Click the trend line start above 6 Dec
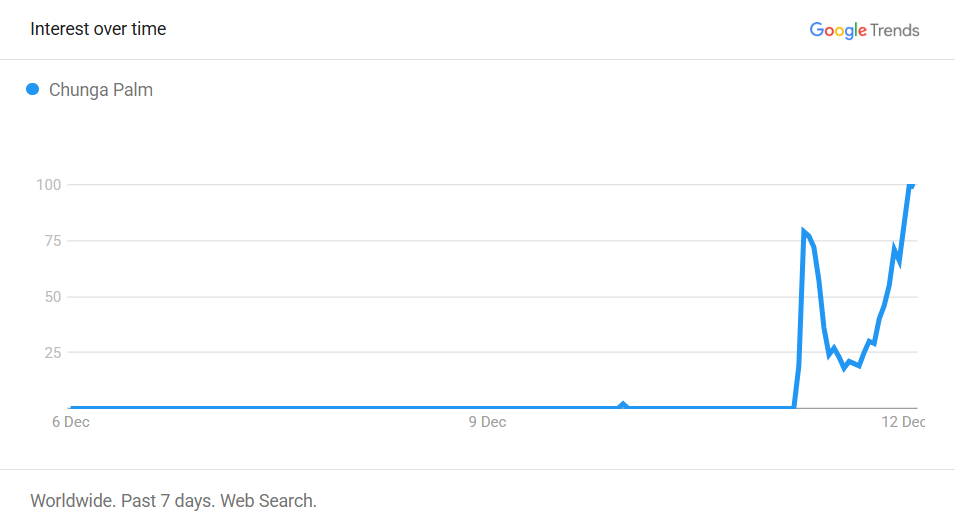 [x=71, y=408]
